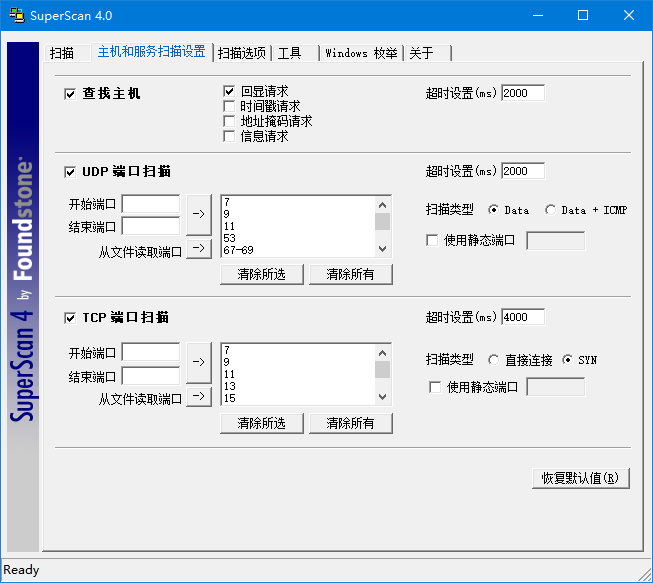Add UDP port range with arrow button

tap(199, 214)
